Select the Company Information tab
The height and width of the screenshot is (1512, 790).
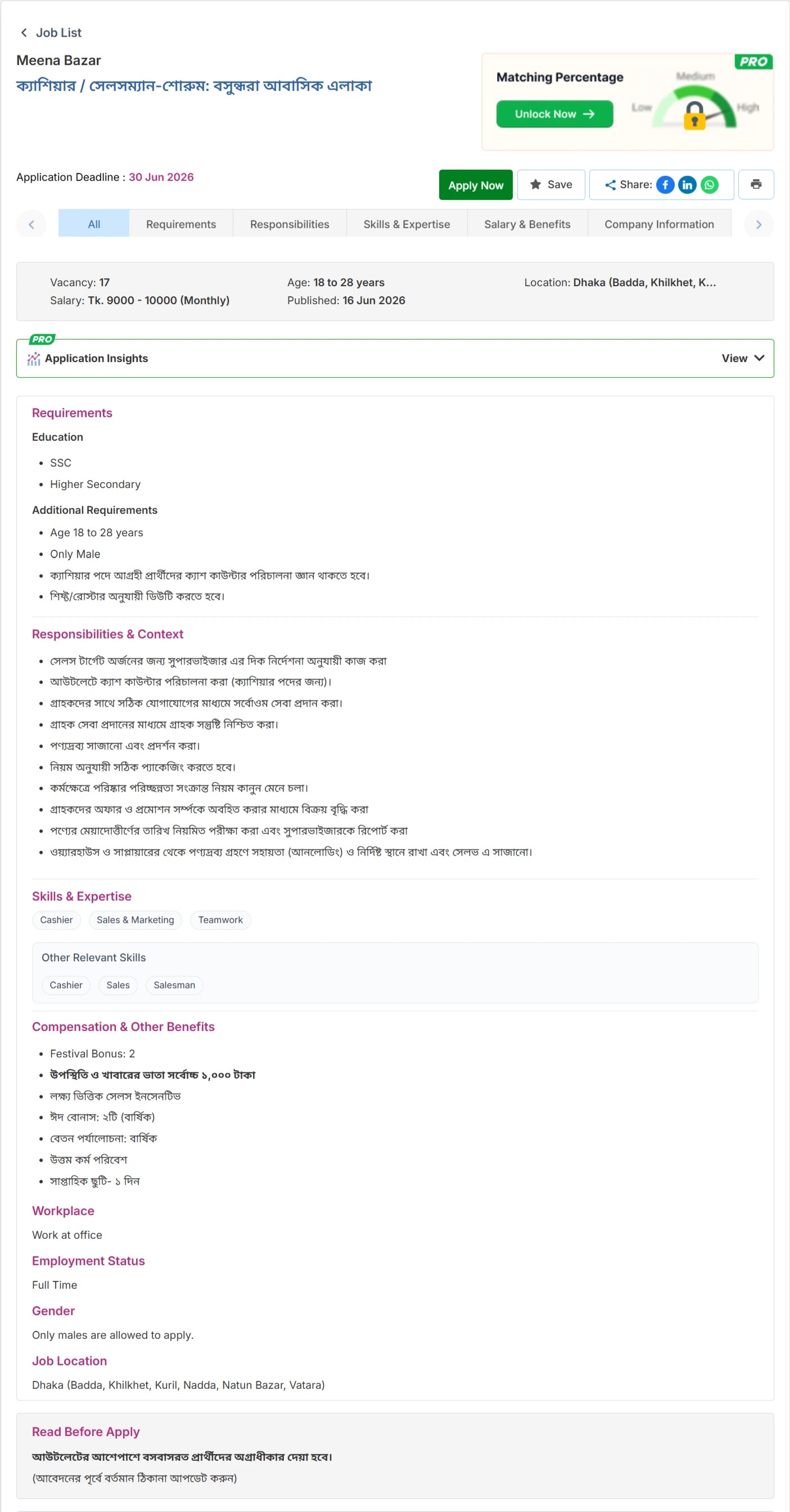[659, 224]
